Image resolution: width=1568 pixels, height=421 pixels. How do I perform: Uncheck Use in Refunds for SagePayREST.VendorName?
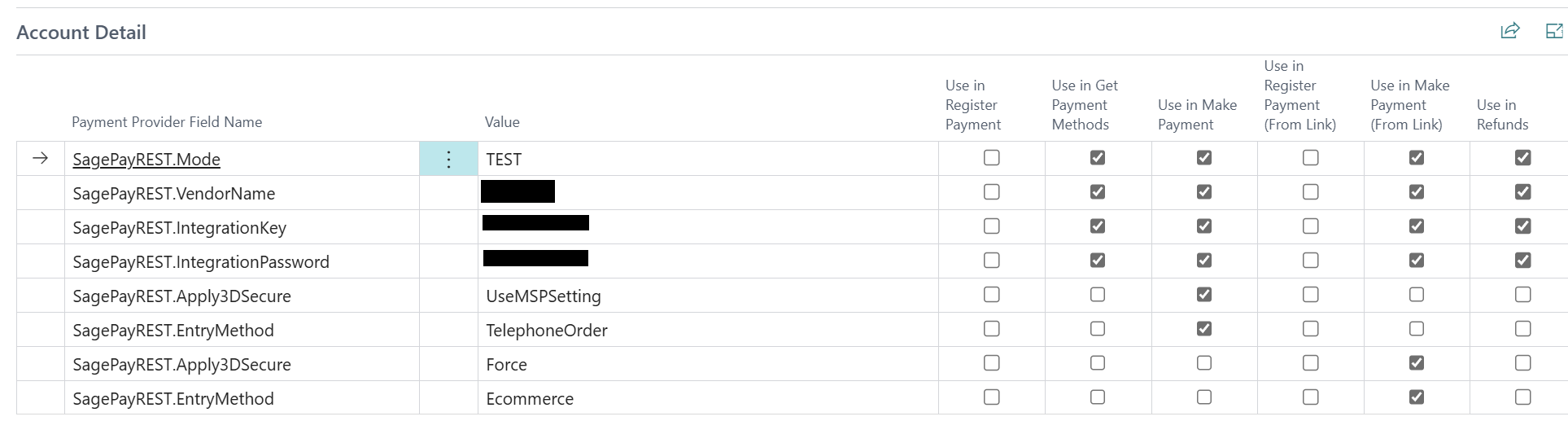(x=1522, y=192)
